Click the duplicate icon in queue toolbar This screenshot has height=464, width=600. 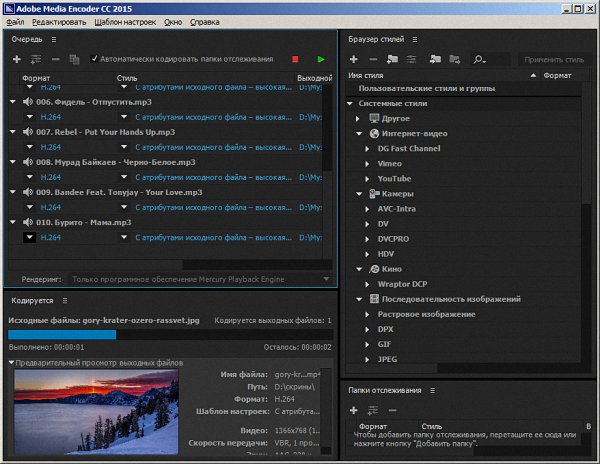74,60
